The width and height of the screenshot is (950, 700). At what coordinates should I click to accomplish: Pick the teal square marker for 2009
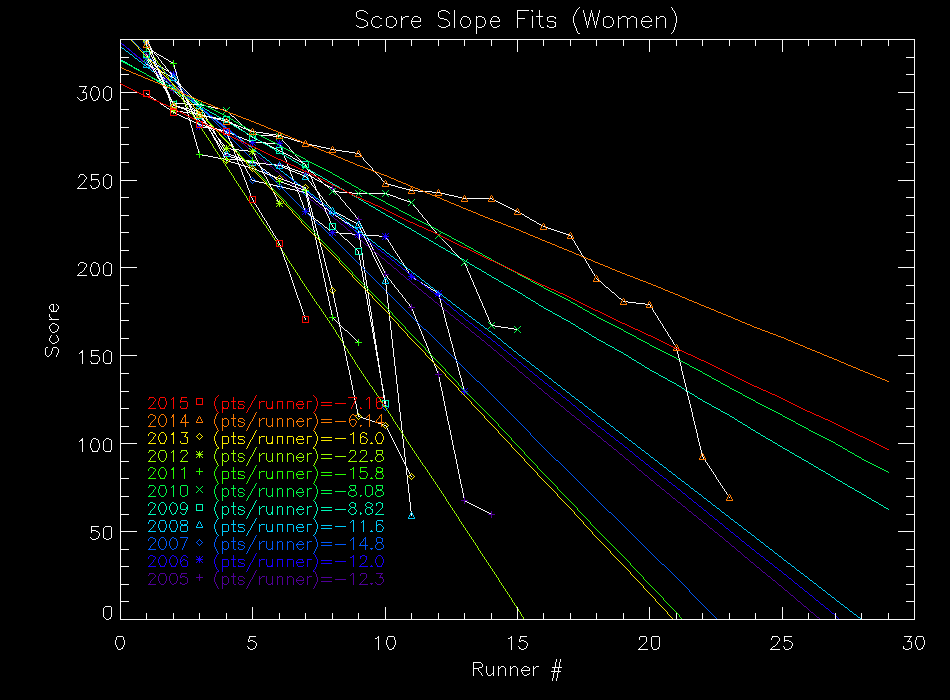click(x=199, y=507)
